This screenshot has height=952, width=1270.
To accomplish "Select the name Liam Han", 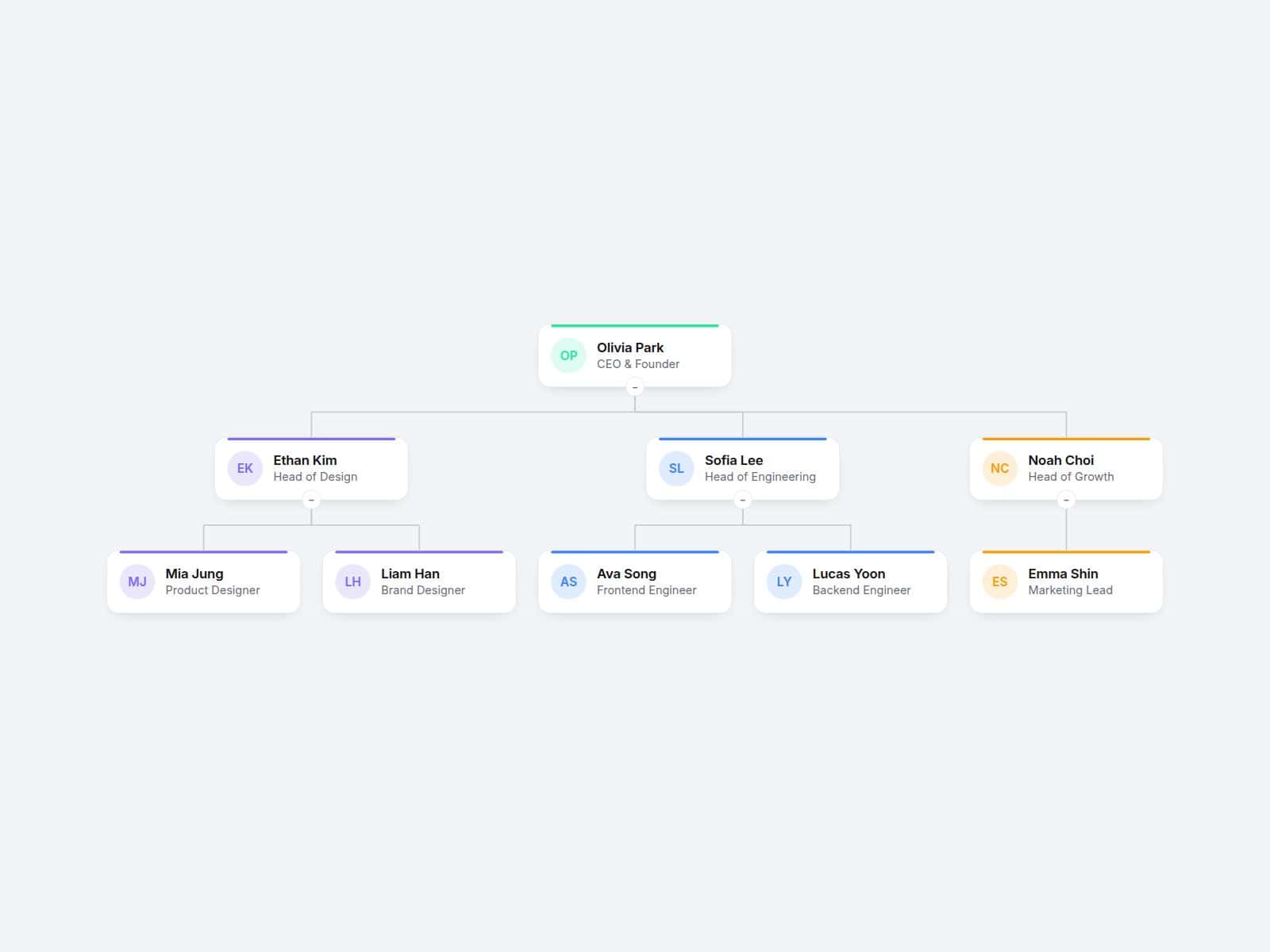I will (410, 574).
